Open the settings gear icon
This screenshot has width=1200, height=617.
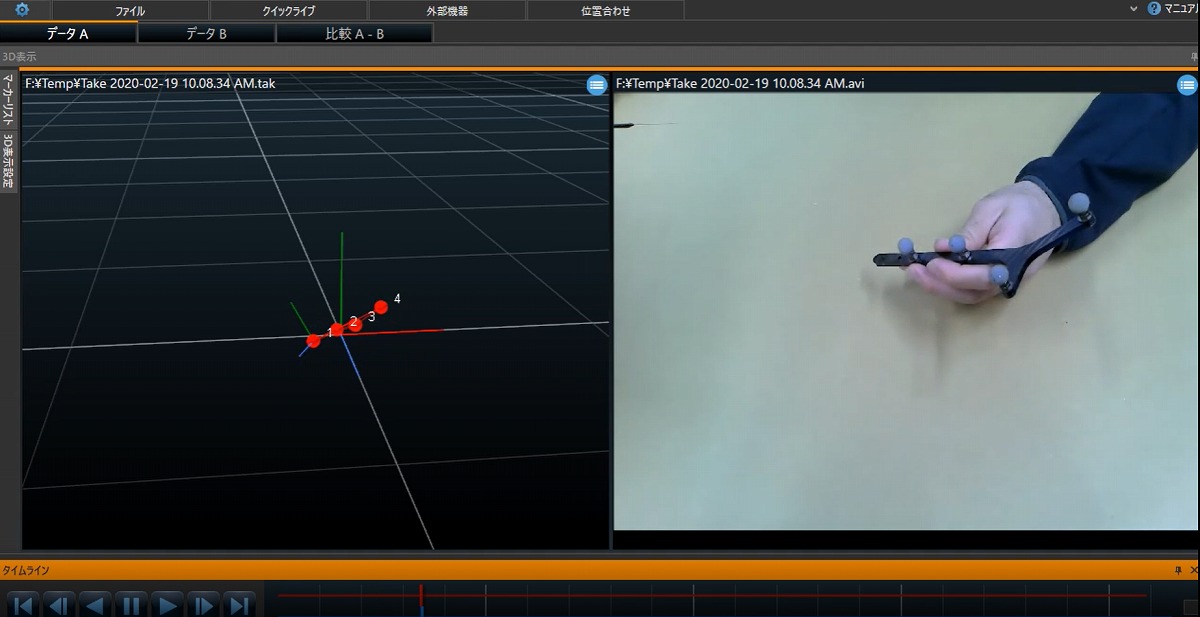click(x=22, y=10)
